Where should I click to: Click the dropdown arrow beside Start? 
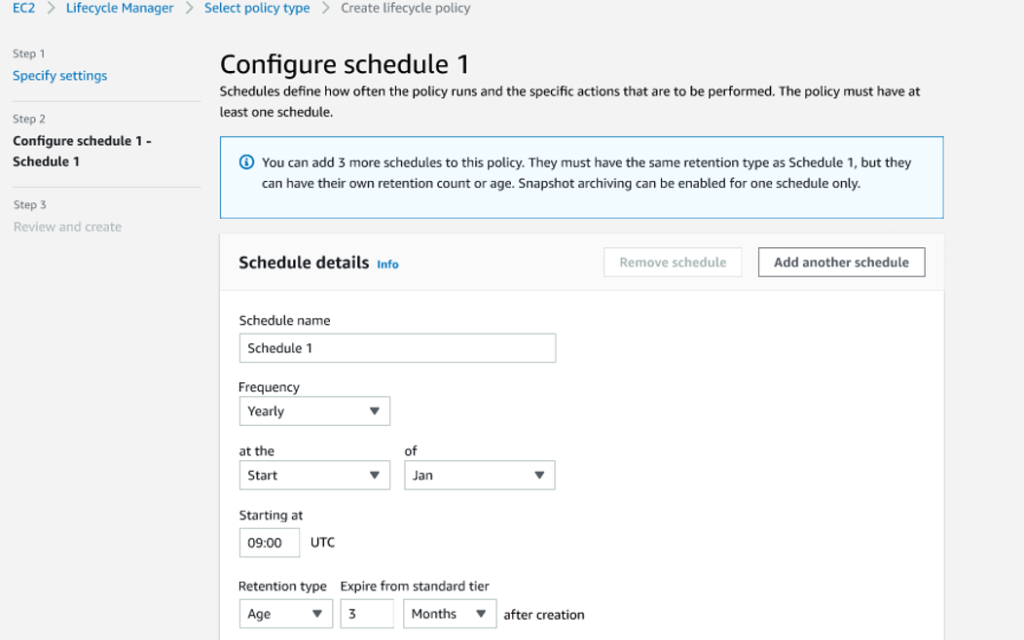tap(376, 475)
